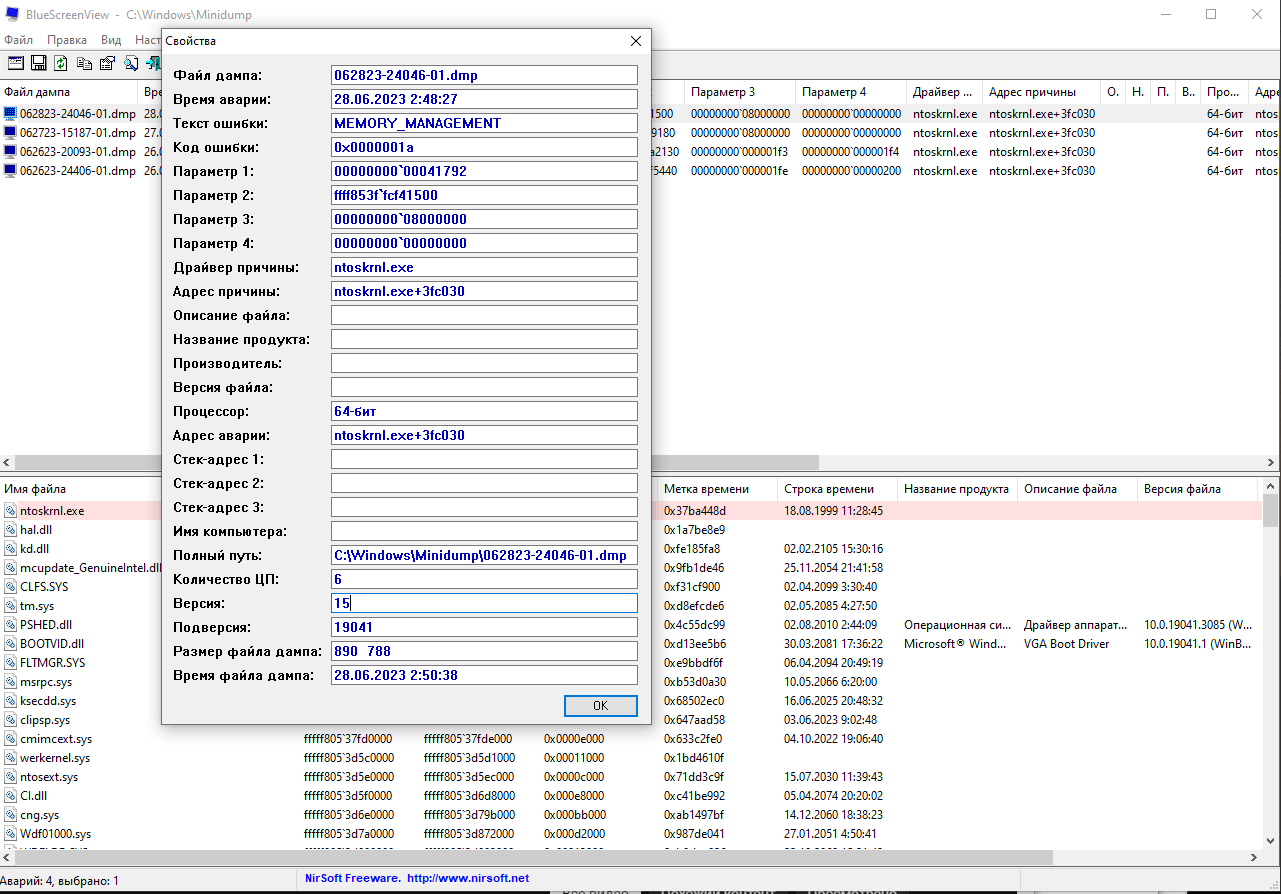Open the Правка menu
Screen dimensions: 1281x894
coord(67,40)
